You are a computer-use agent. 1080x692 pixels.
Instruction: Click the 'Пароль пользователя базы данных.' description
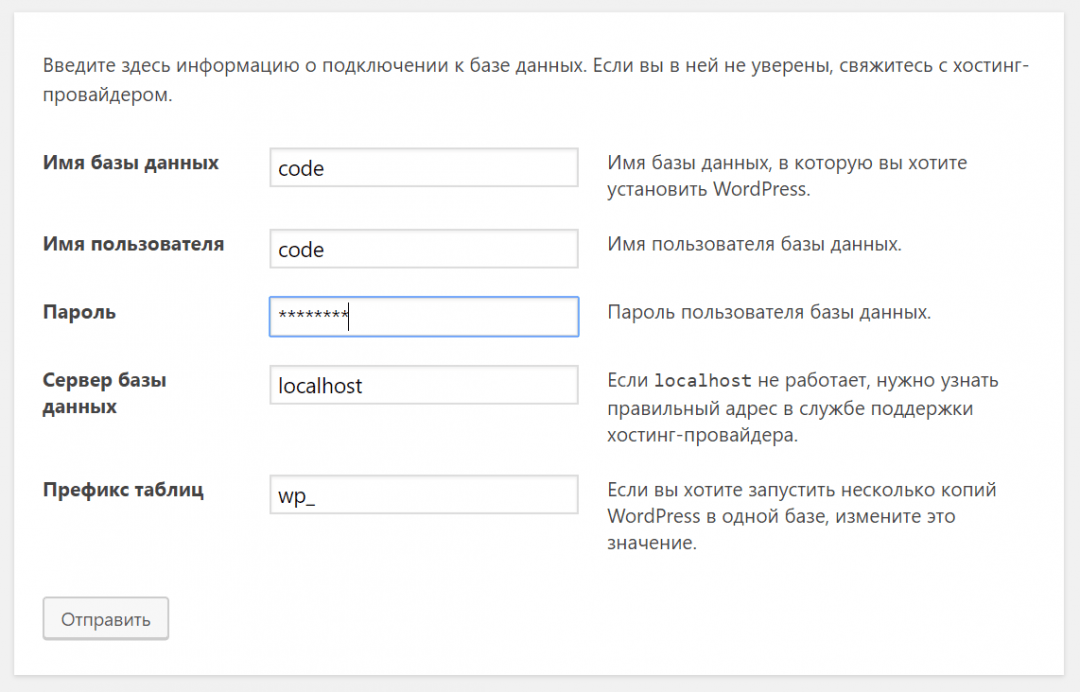[769, 312]
